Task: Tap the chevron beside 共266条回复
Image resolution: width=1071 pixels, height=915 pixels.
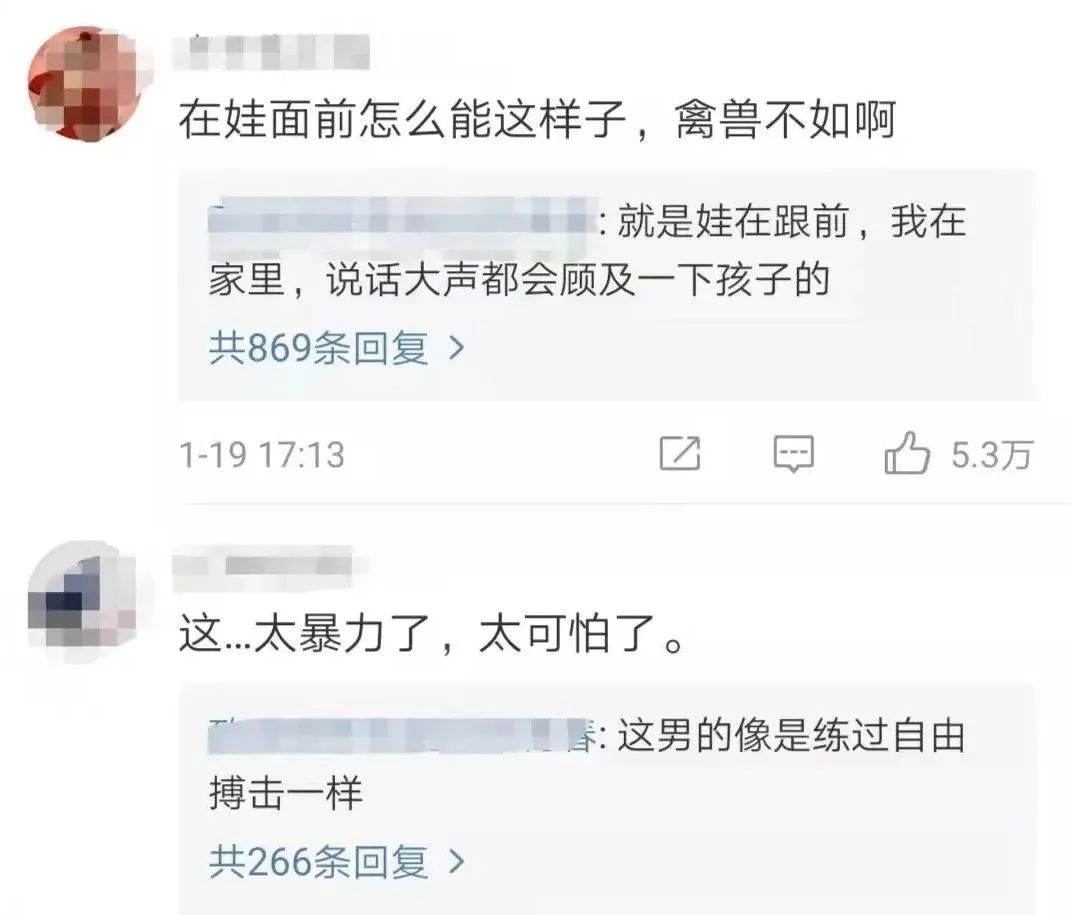Action: pos(456,862)
